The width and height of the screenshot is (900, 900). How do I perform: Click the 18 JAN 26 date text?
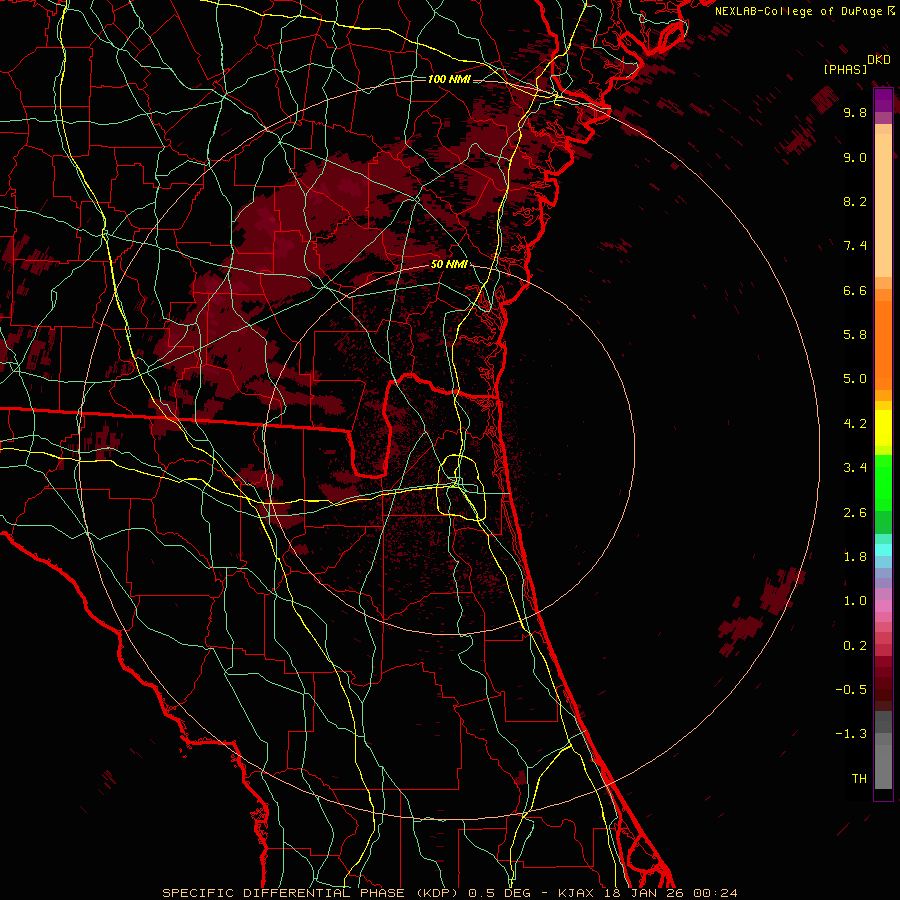coord(644,893)
